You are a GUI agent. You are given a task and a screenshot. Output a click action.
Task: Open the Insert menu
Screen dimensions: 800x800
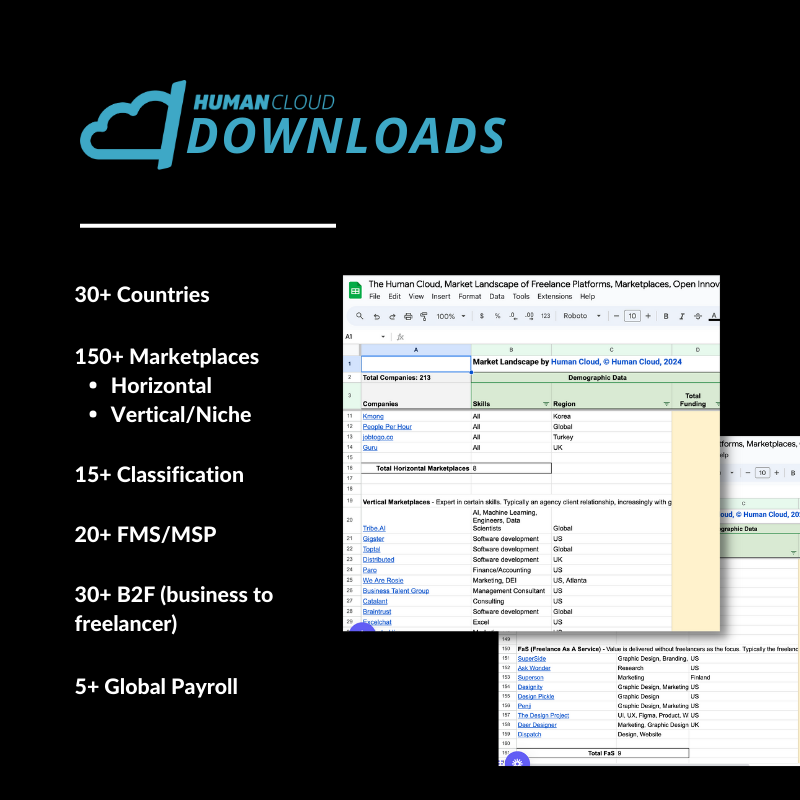(440, 296)
